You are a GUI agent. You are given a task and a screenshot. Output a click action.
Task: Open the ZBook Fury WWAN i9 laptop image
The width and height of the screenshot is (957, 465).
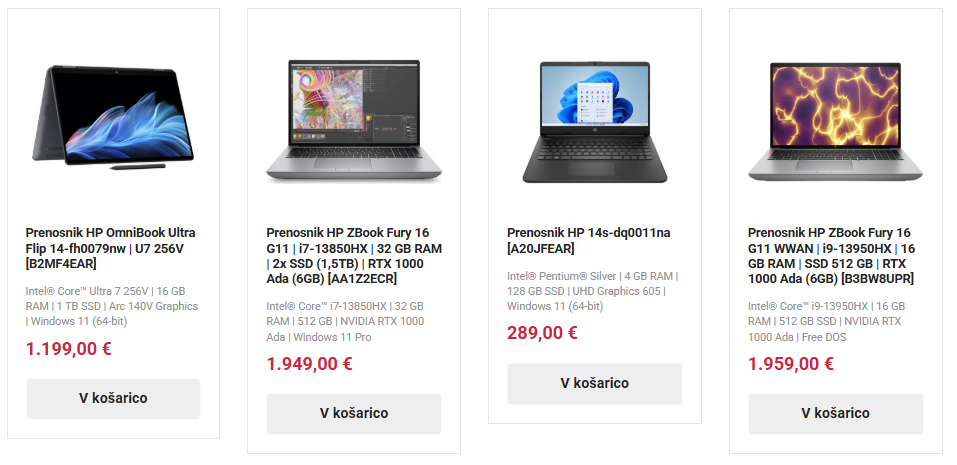coord(836,121)
